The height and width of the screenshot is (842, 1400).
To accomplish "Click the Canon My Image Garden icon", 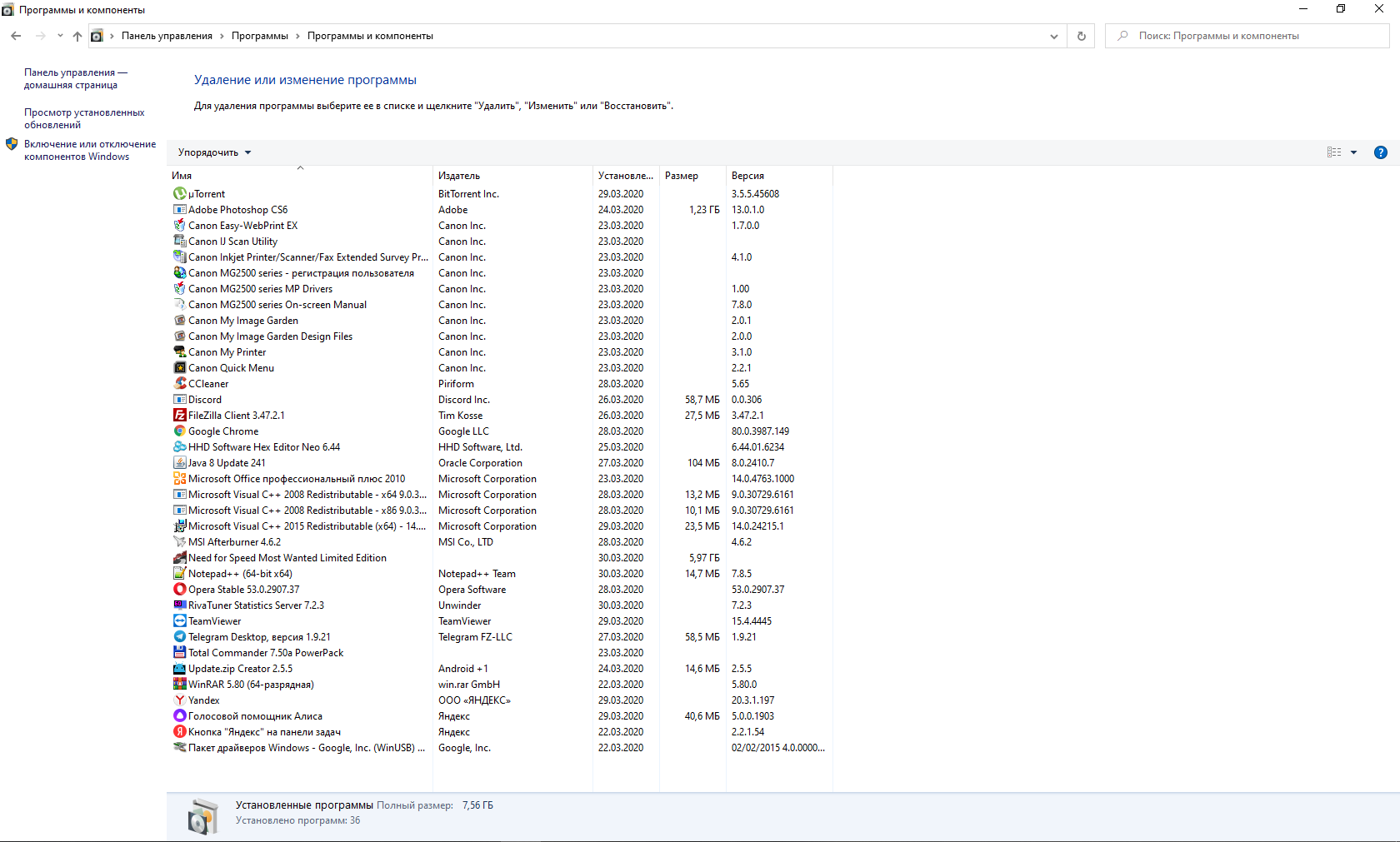I will click(179, 321).
